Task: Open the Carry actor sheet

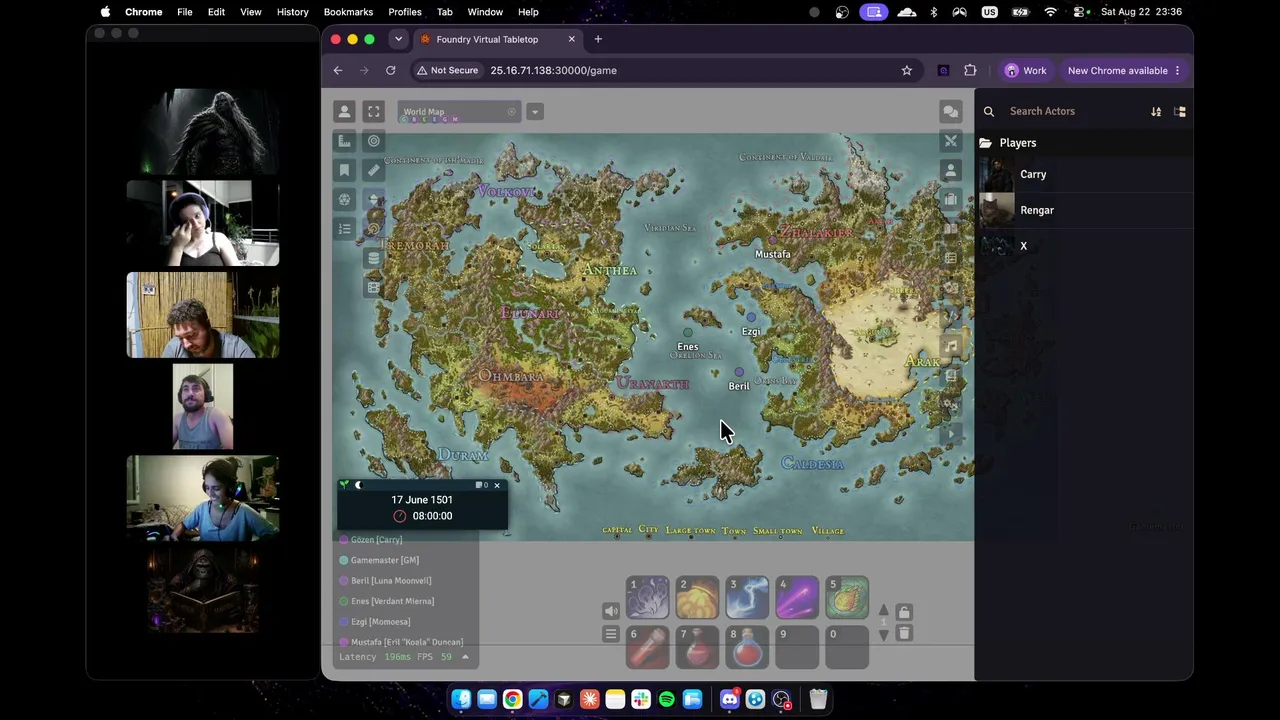Action: (1084, 174)
